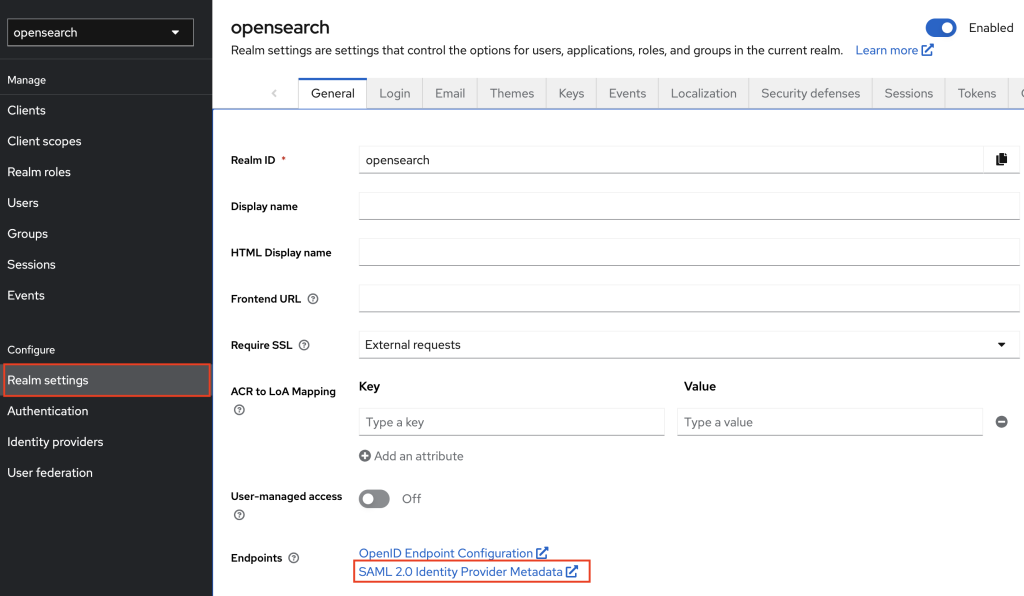Show help for User-managed access
The width and height of the screenshot is (1024, 596).
click(x=239, y=515)
